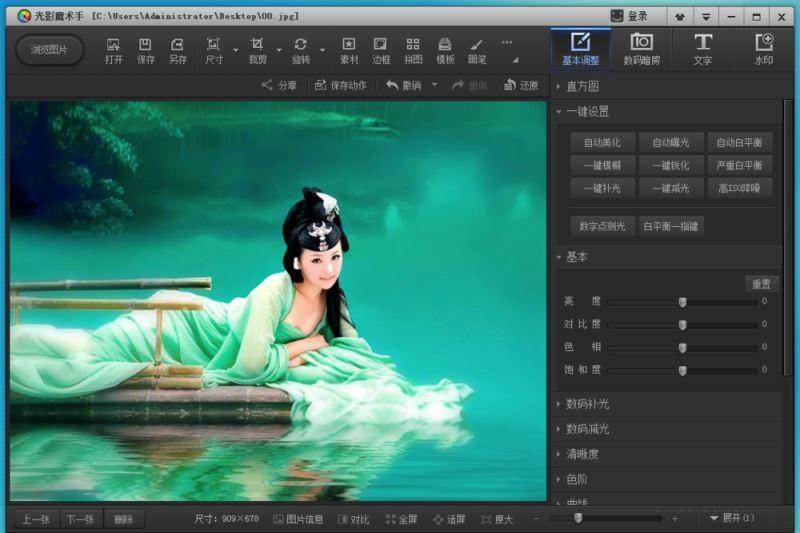Image resolution: width=800 pixels, height=533 pixels.
Task: Open the 撤销 history dropdown arrow
Action: click(x=435, y=85)
